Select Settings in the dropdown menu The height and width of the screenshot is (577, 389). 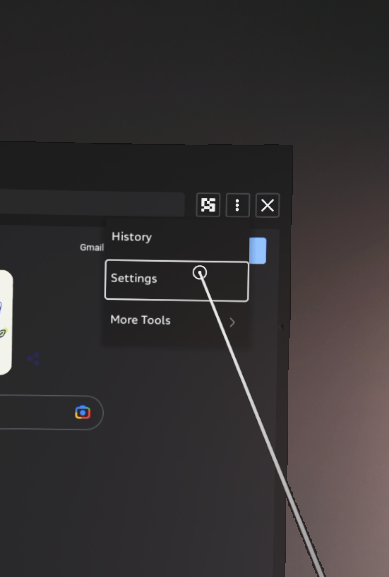177,280
